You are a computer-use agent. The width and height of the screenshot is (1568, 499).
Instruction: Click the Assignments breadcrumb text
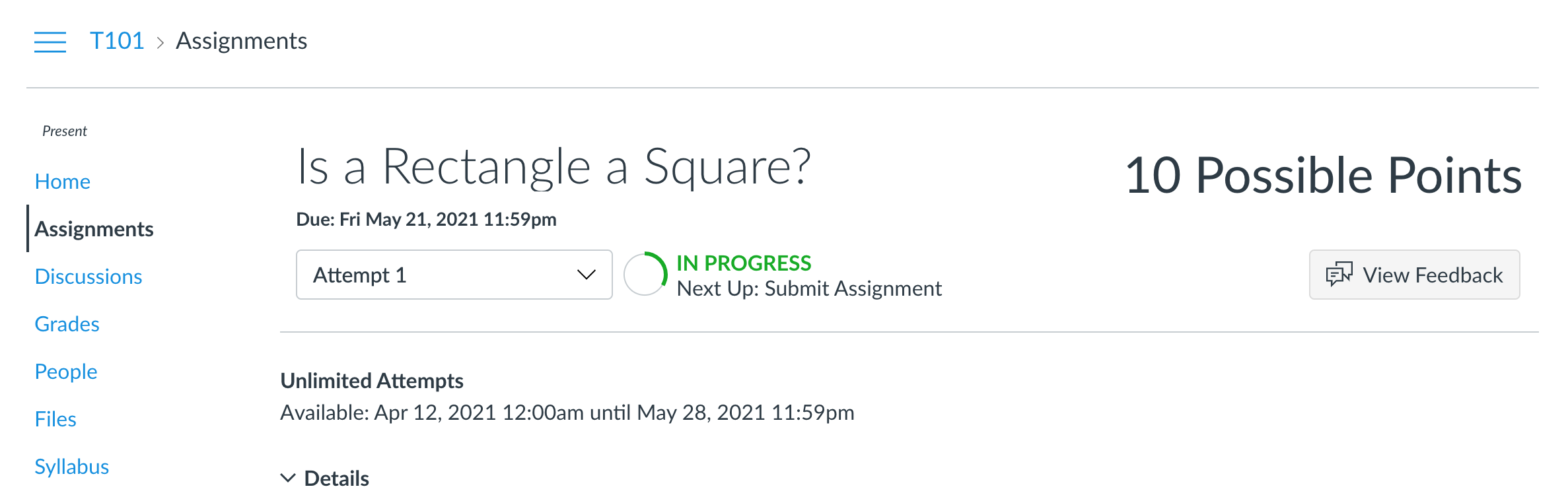pos(241,41)
